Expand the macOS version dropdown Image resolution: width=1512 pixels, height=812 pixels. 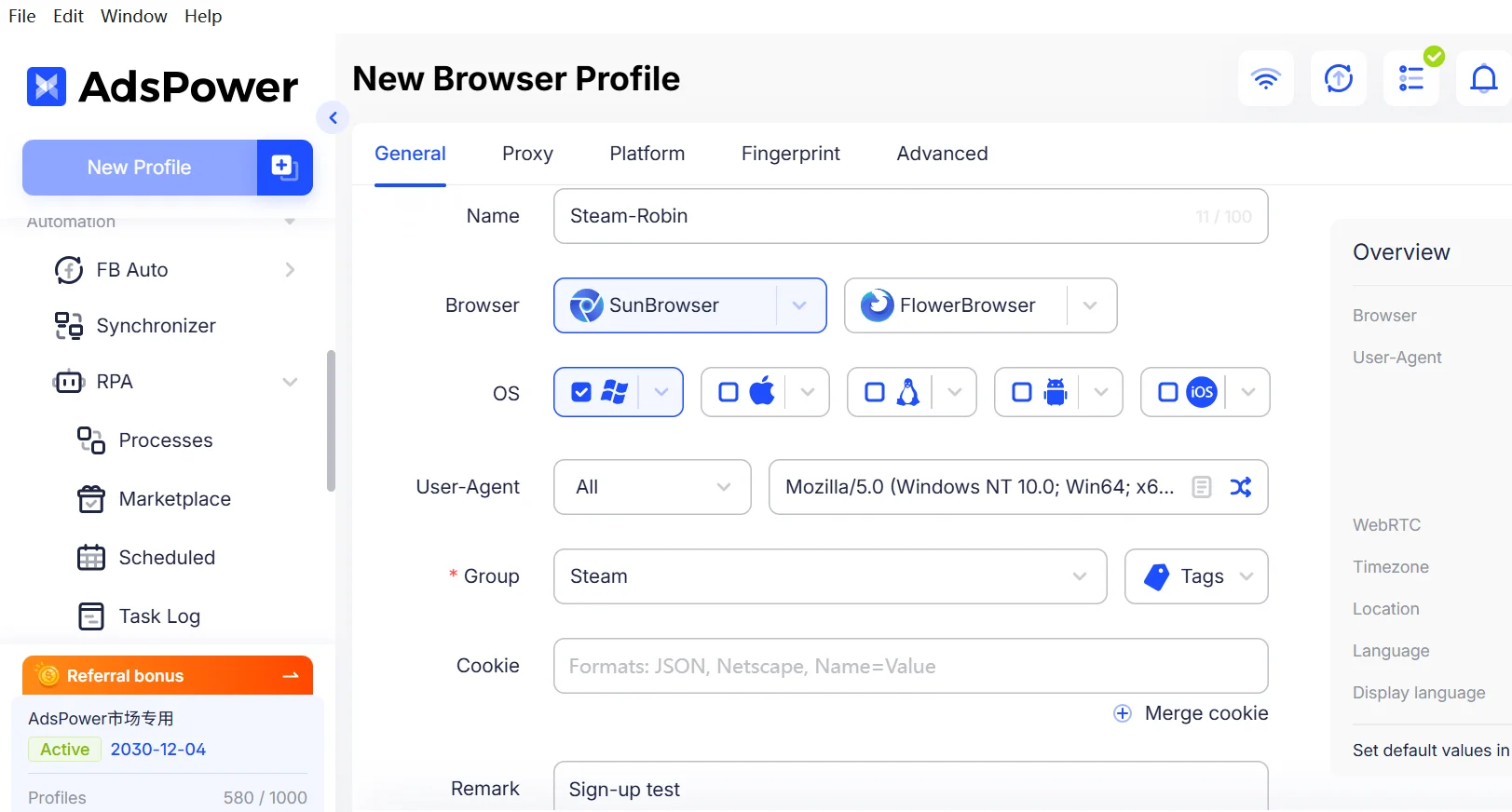coord(808,392)
